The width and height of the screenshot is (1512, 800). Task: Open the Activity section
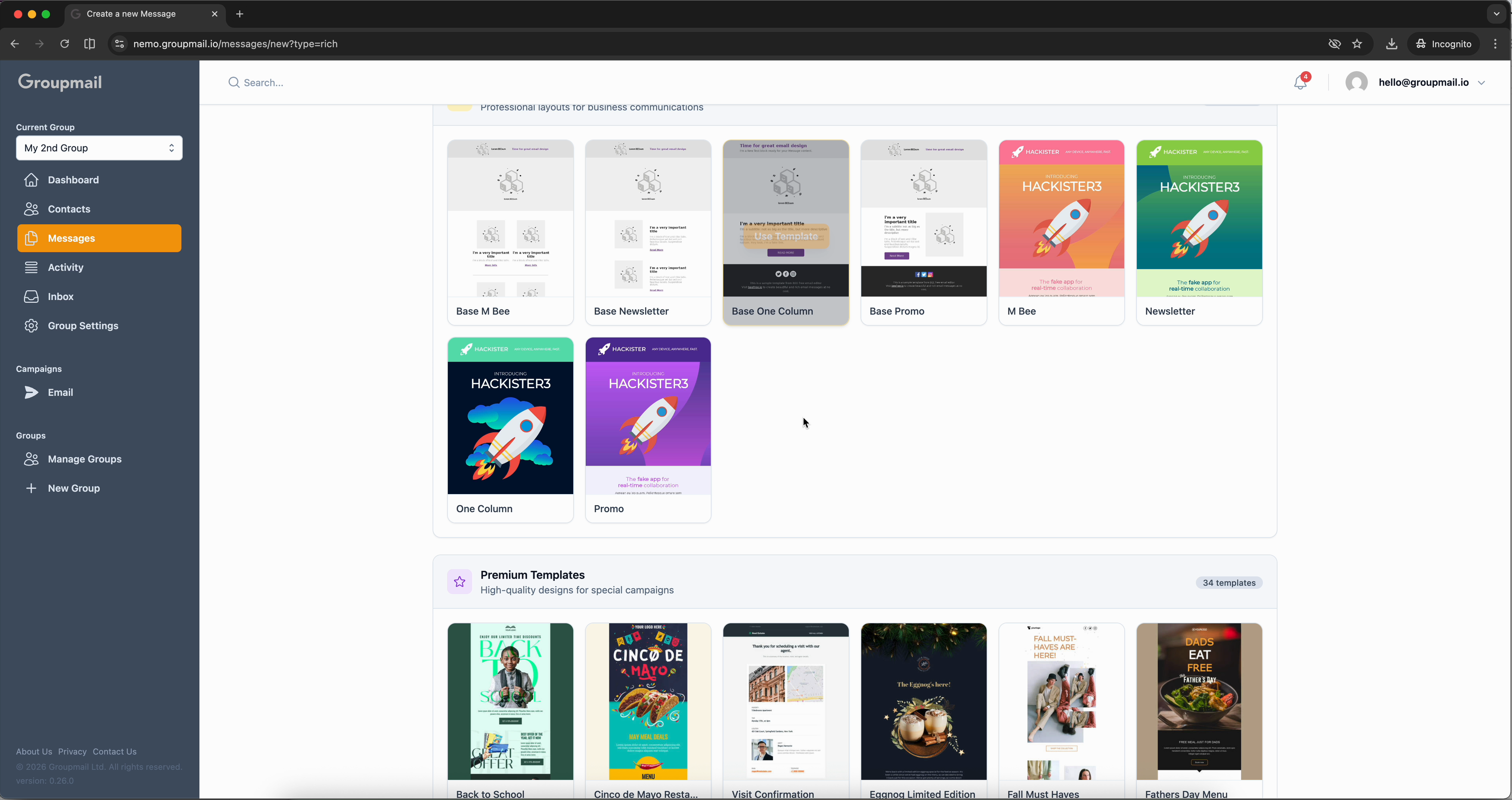(66, 267)
